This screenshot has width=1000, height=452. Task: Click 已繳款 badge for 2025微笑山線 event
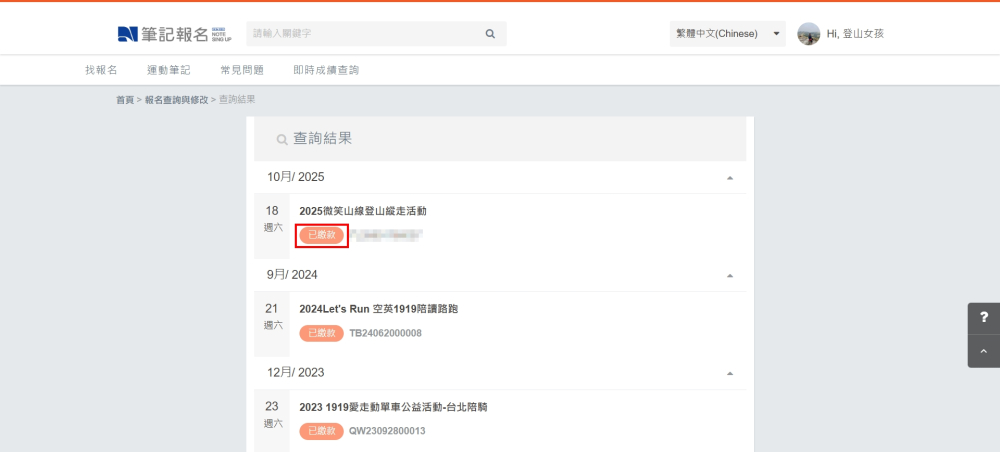click(x=321, y=235)
